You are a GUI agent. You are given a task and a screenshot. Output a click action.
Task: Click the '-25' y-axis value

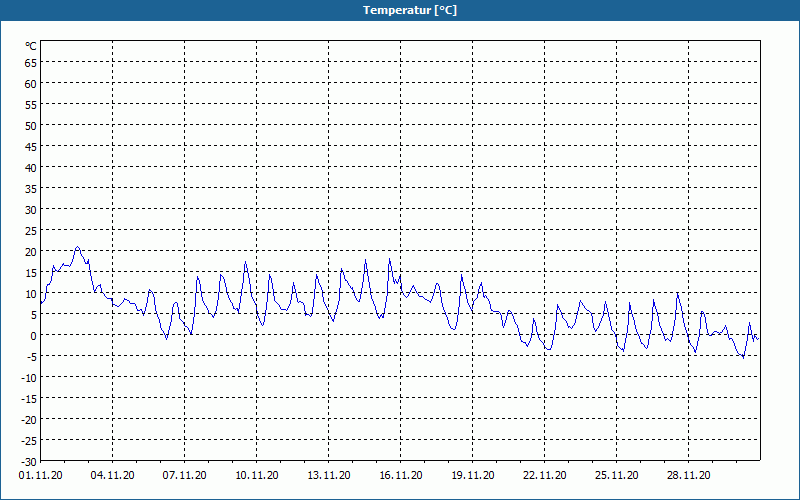click(29, 441)
